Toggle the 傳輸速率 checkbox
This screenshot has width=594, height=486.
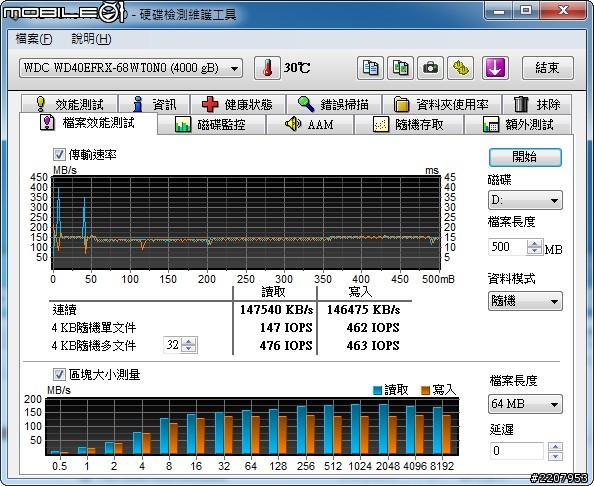tap(59, 155)
